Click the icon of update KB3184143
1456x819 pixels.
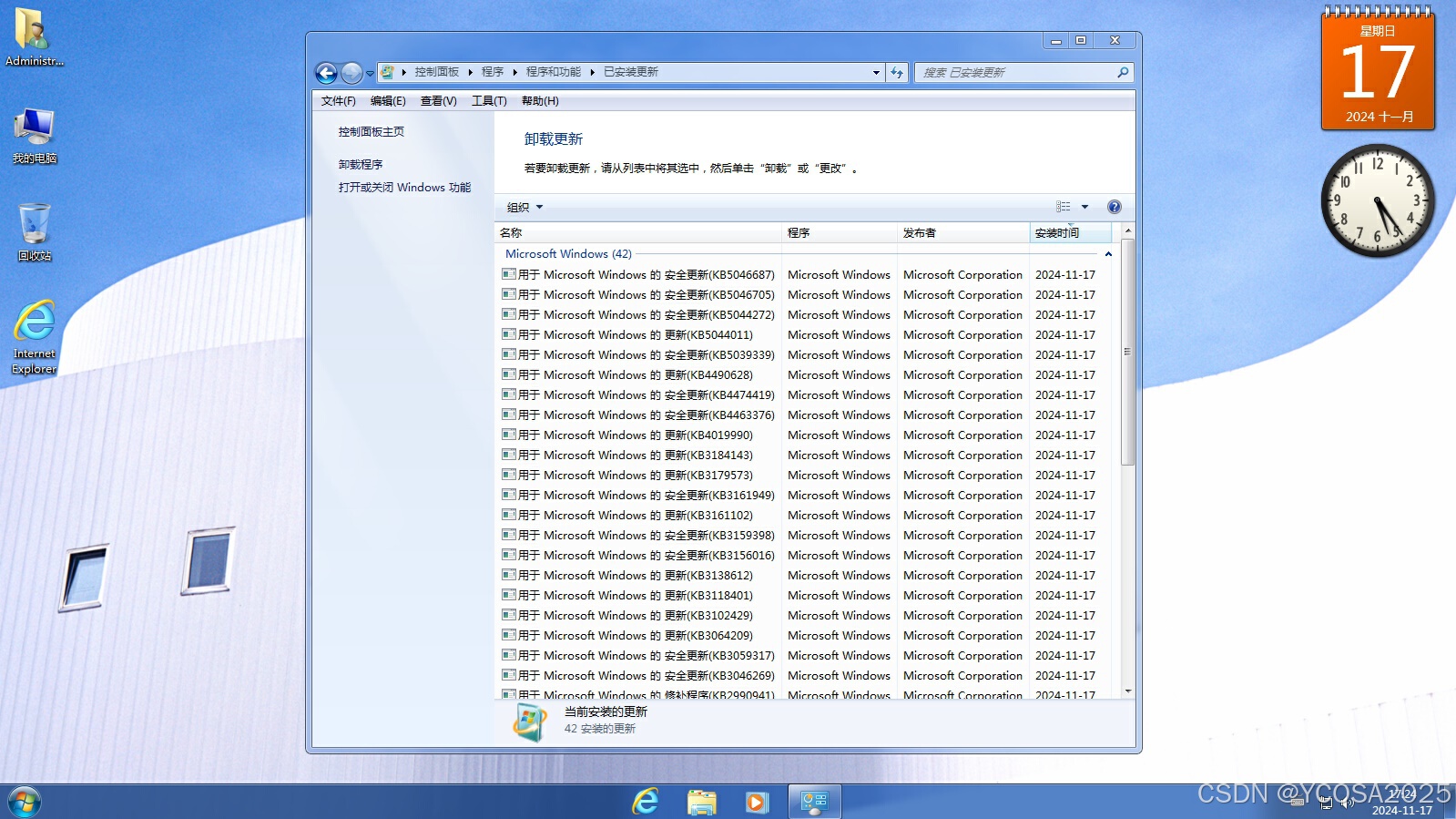[509, 455]
